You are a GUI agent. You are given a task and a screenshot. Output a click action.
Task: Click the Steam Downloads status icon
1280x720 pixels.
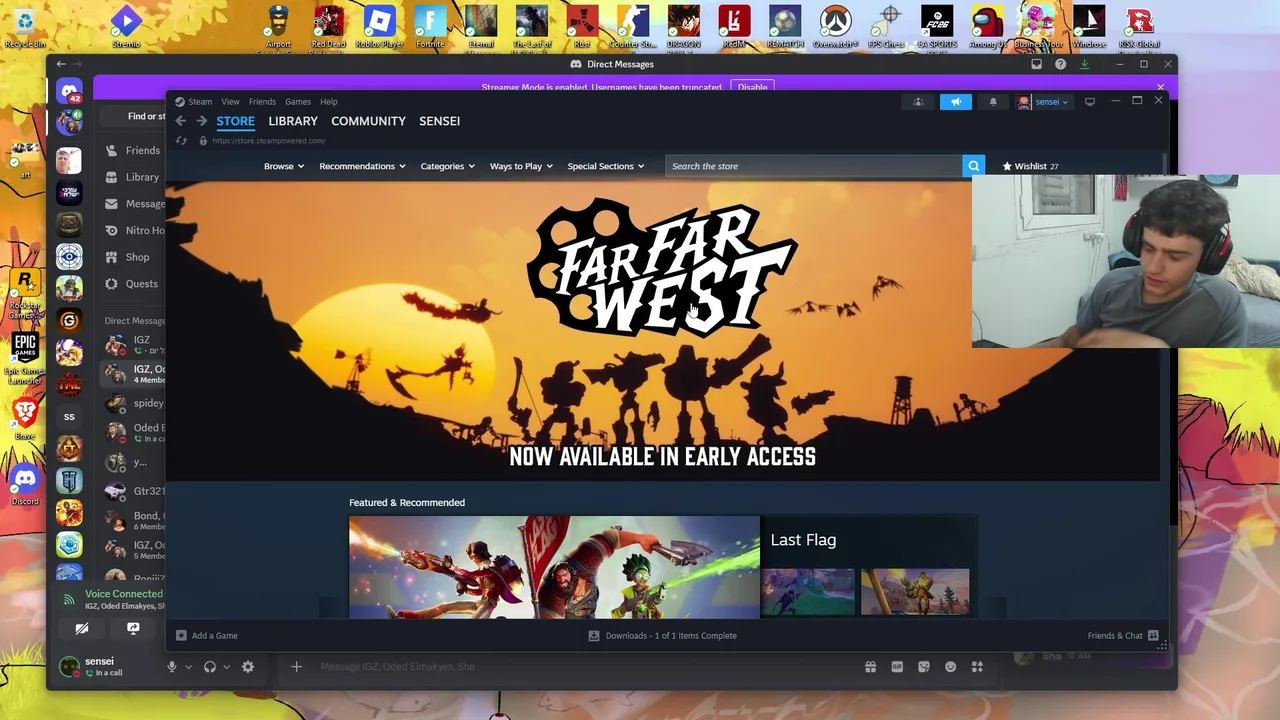click(594, 636)
